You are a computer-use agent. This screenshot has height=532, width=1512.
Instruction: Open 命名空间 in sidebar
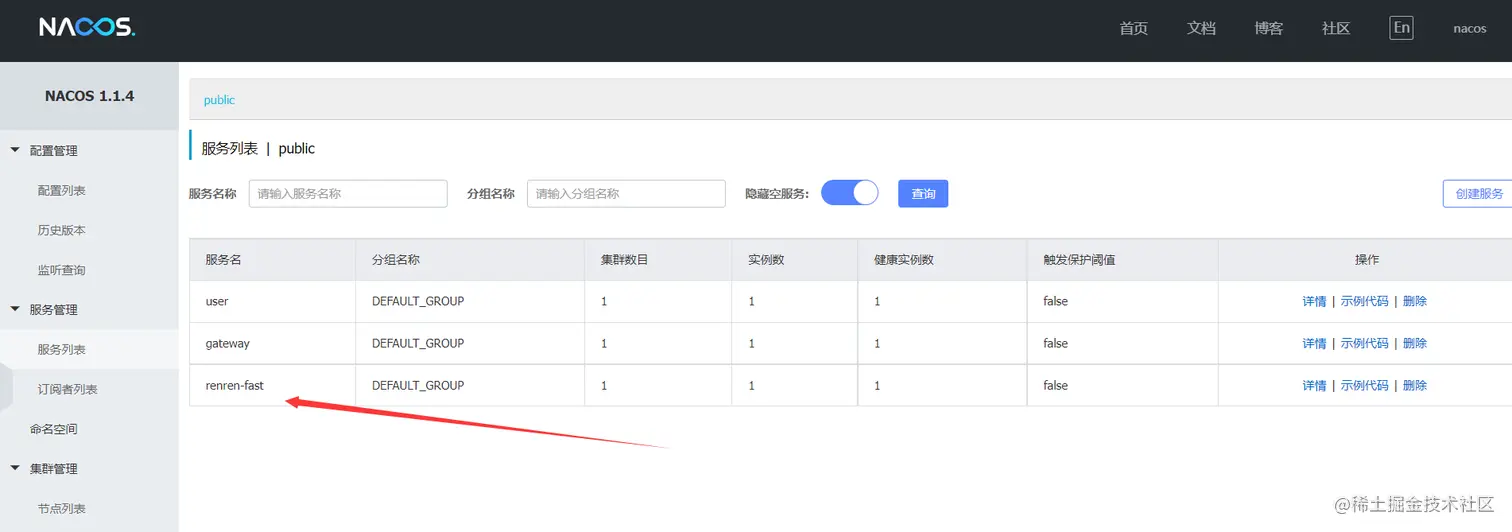(x=54, y=429)
